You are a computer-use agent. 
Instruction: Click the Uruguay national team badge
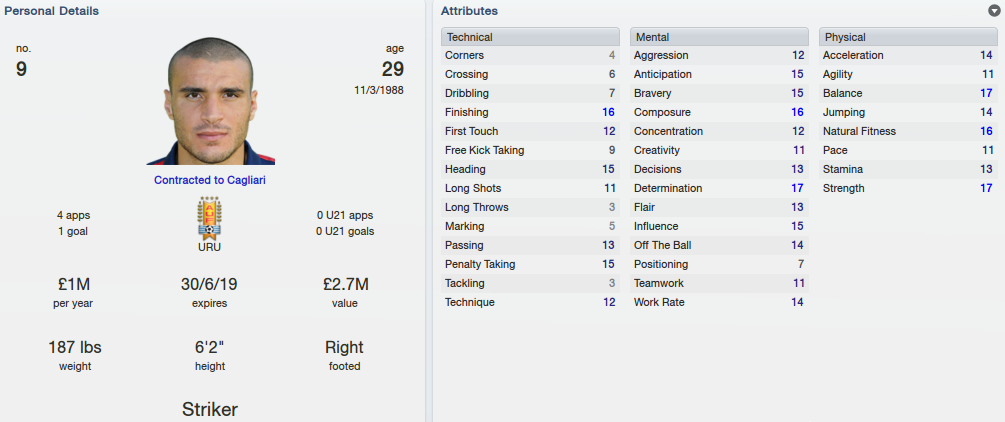(209, 218)
